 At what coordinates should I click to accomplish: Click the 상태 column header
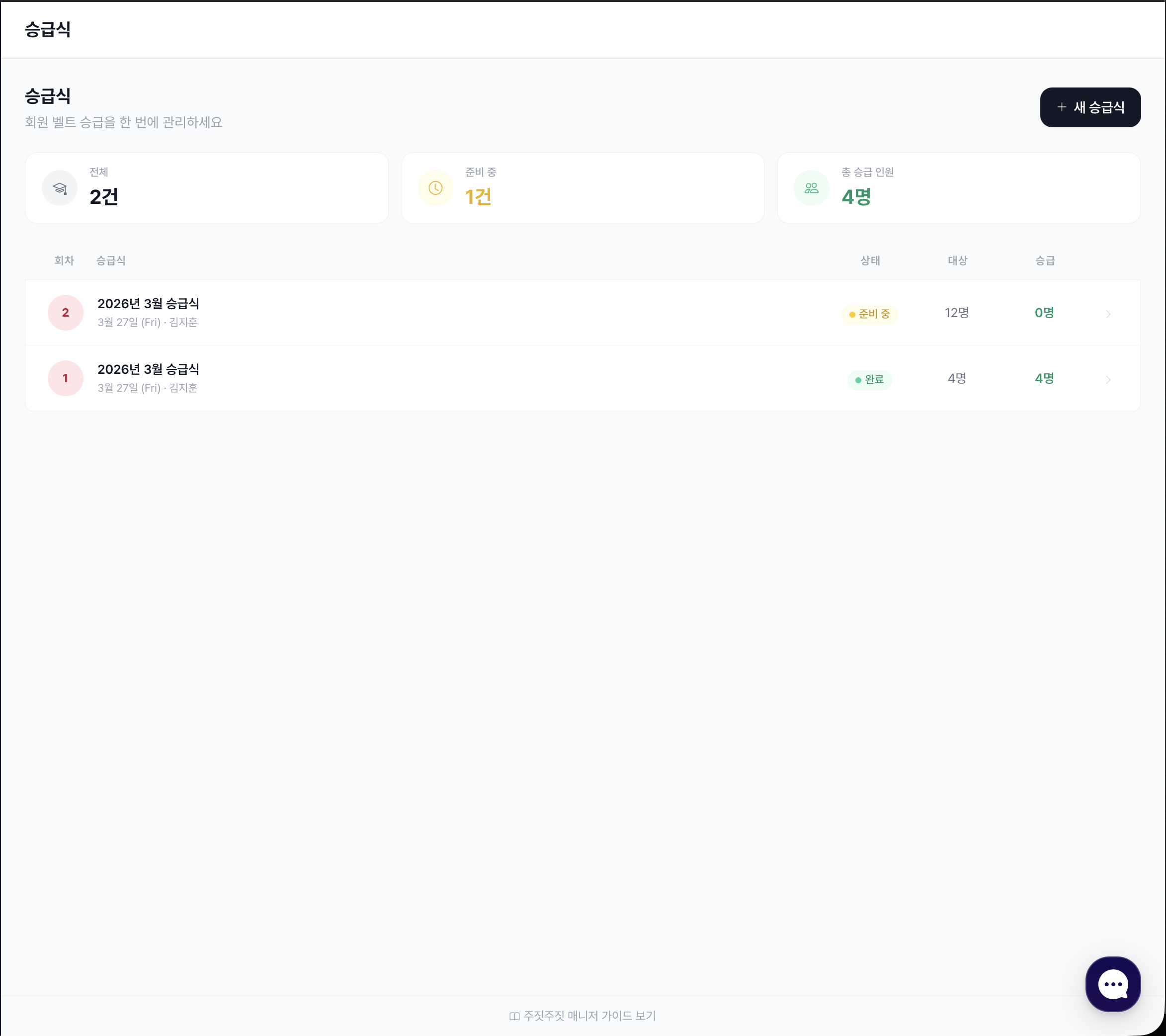[x=869, y=260]
